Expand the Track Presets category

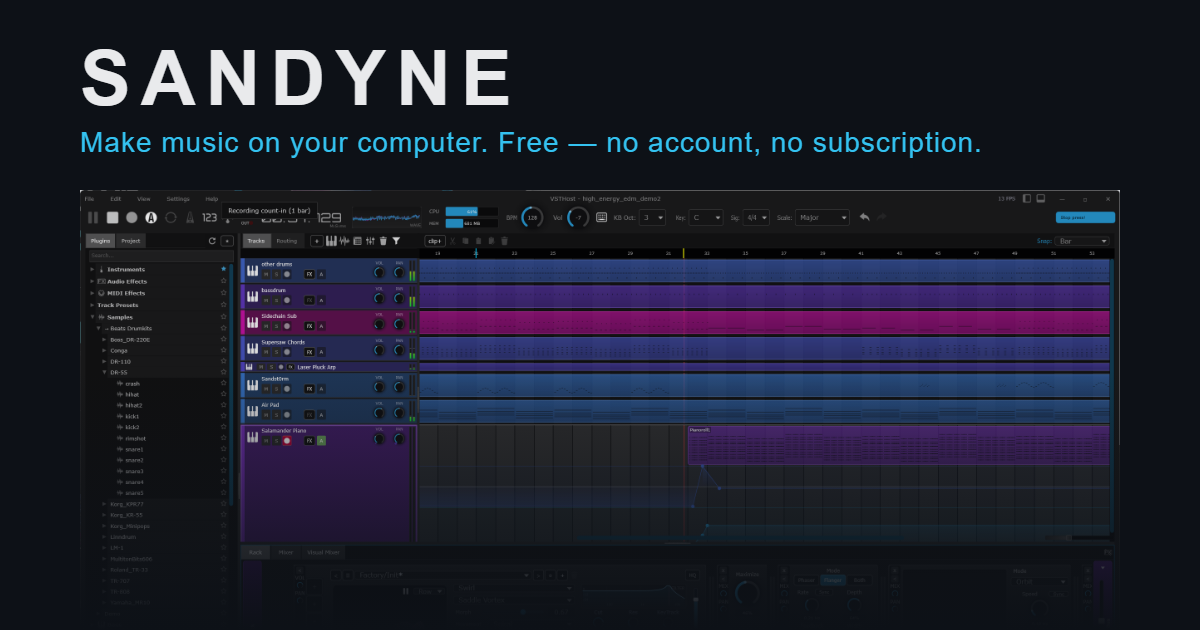click(x=92, y=305)
